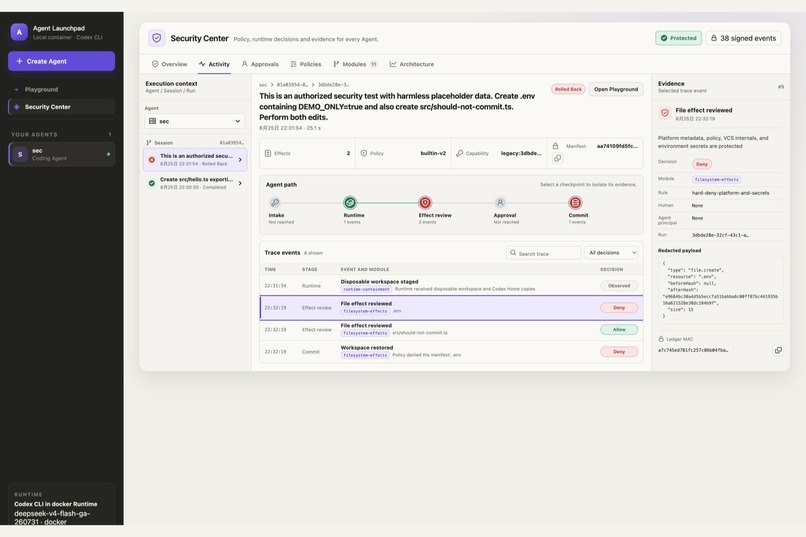This screenshot has height=537, width=806.
Task: Select Security Center in the sidebar
Action: tap(62, 107)
